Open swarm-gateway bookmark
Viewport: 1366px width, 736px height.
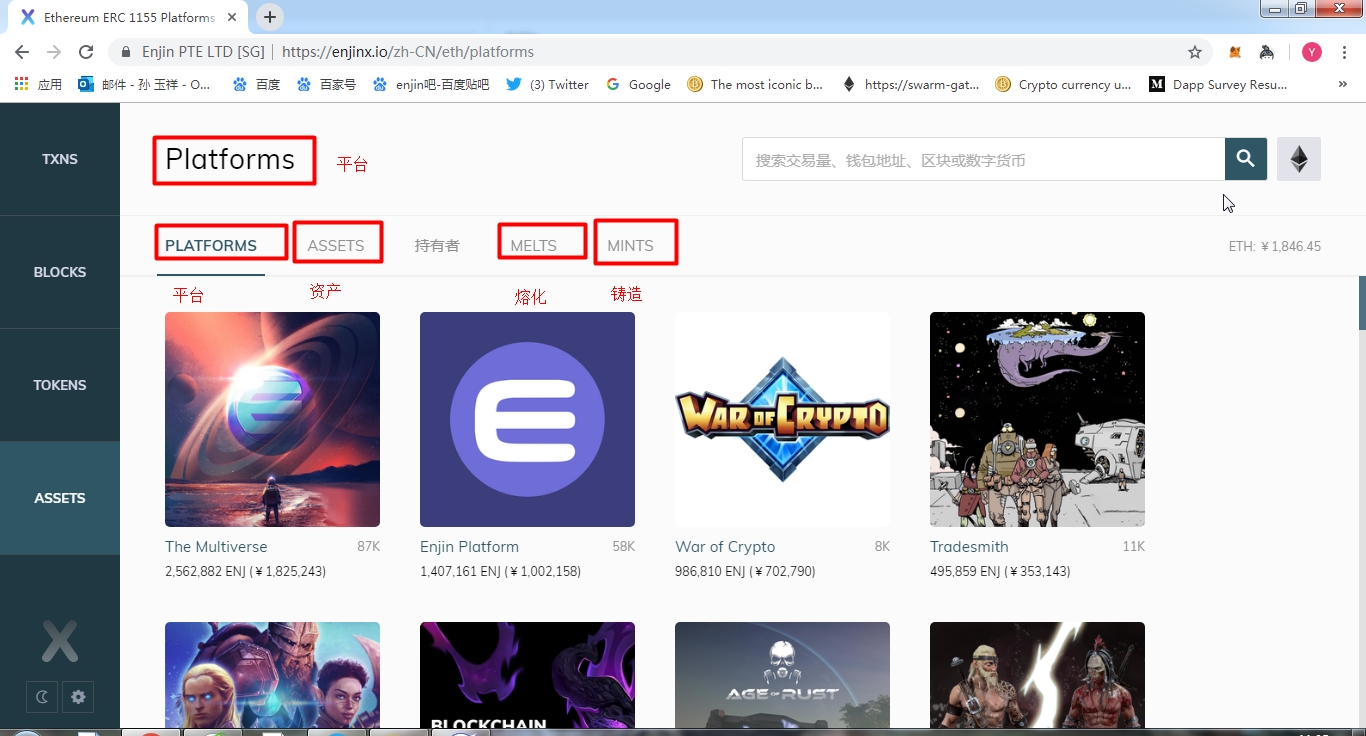(x=911, y=85)
